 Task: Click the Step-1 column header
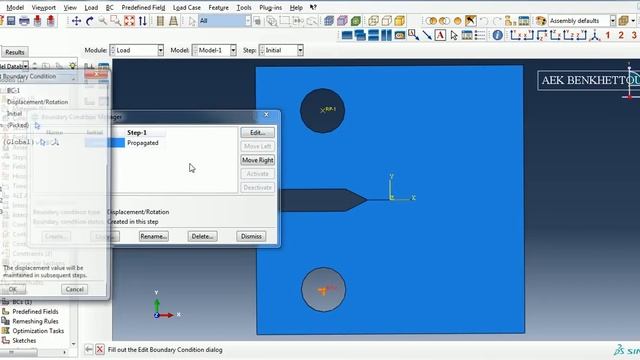coord(137,133)
